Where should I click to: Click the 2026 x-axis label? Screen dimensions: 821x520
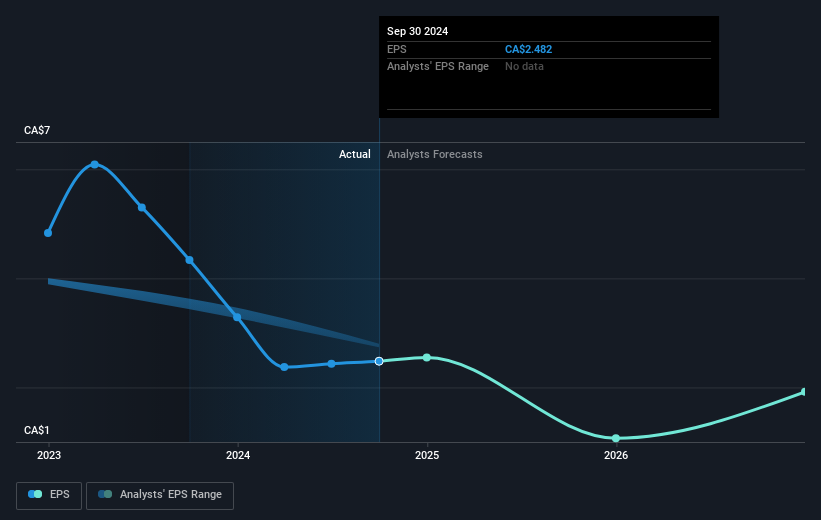click(x=616, y=456)
